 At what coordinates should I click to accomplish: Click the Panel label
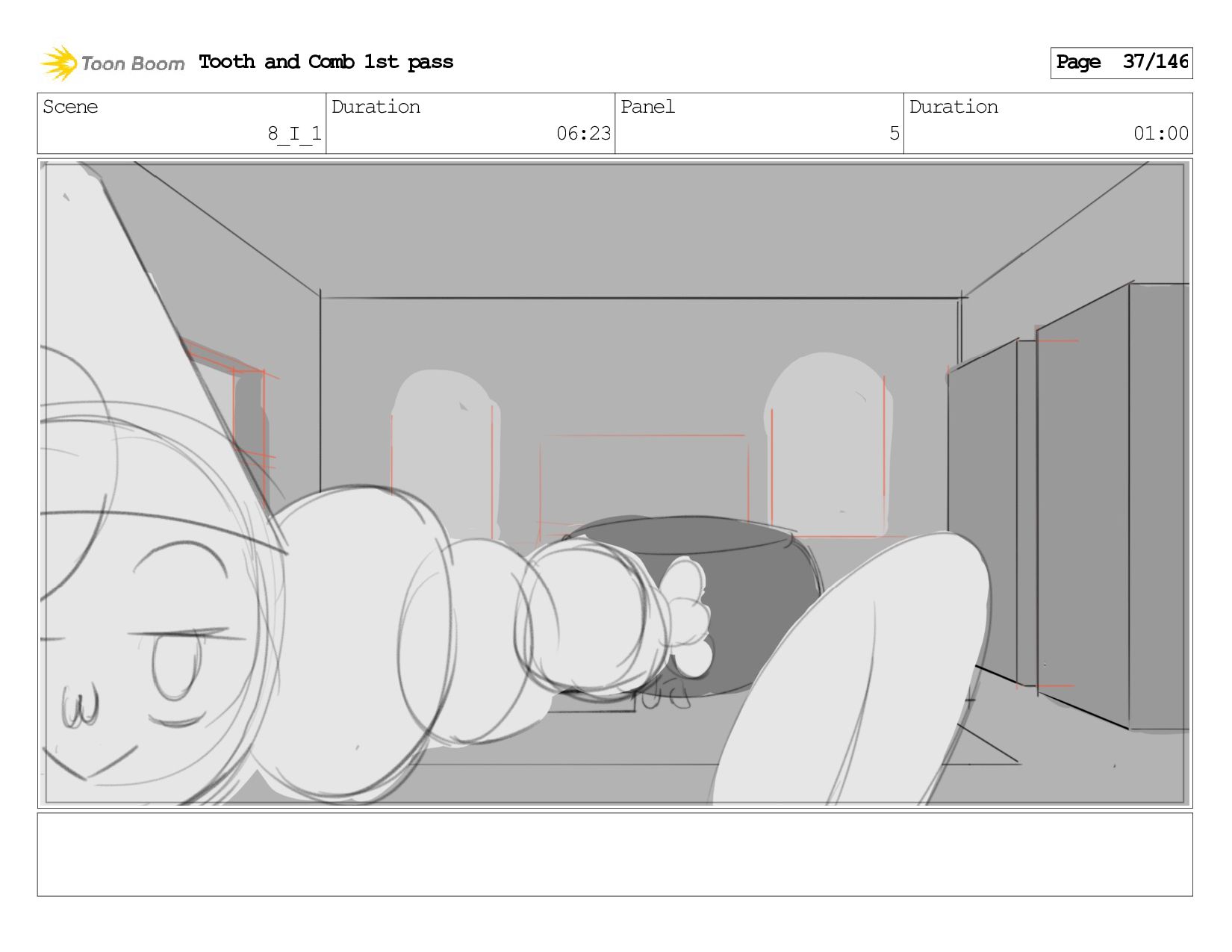[647, 107]
